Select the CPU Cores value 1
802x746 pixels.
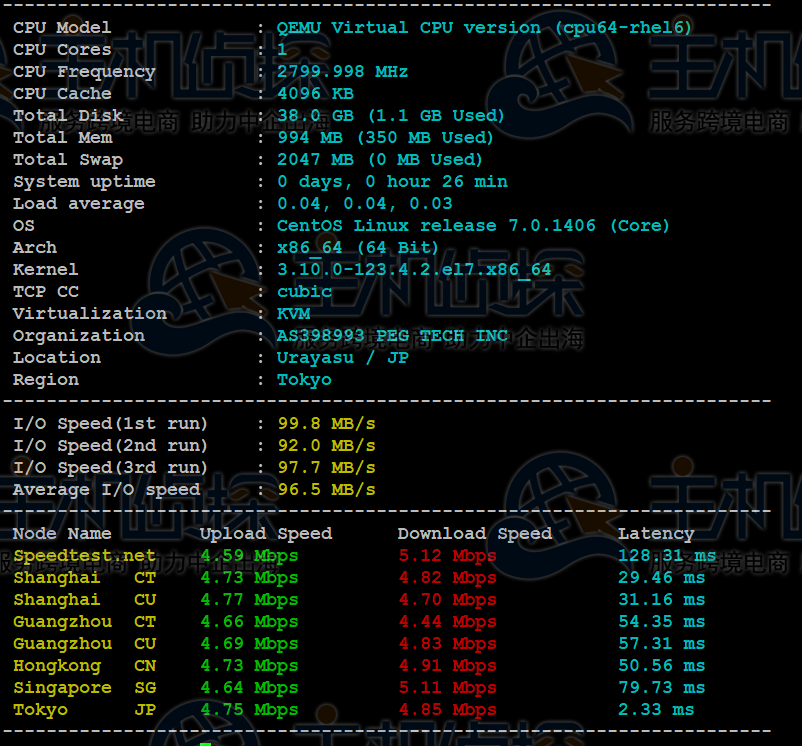pyautogui.click(x=282, y=49)
